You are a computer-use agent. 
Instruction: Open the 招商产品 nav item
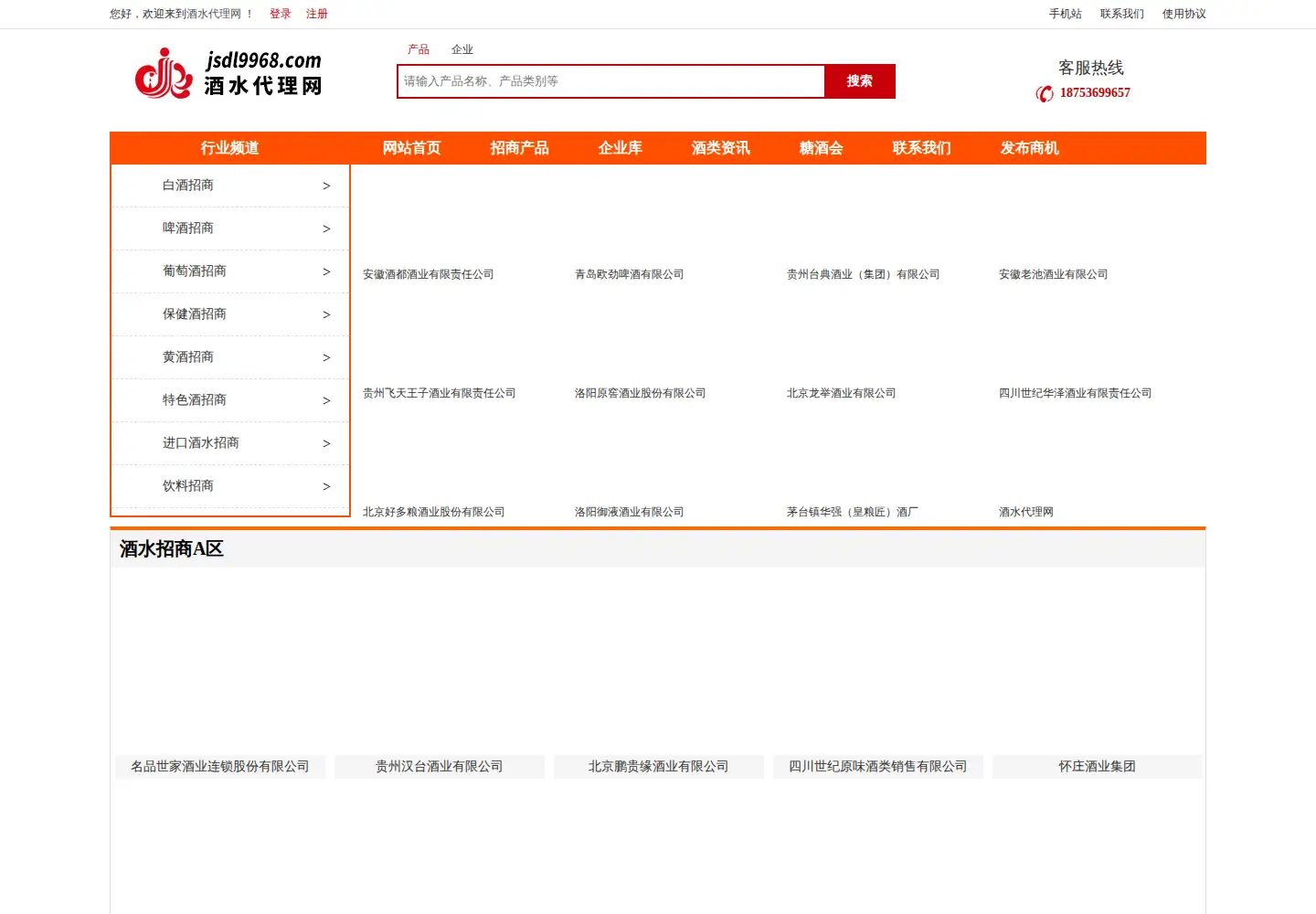[519, 148]
